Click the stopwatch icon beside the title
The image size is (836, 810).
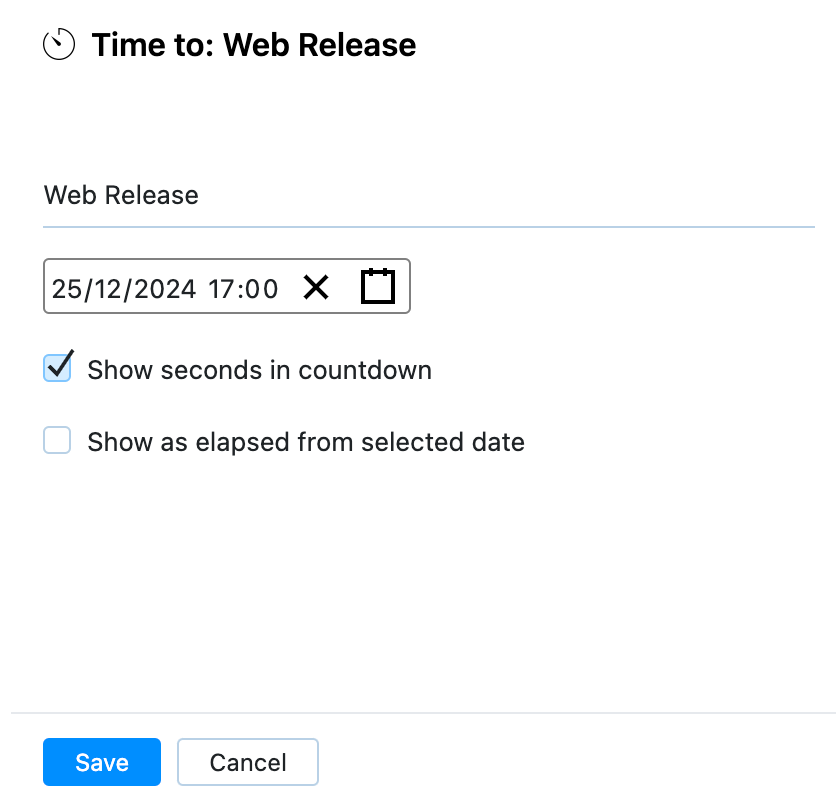(59, 44)
